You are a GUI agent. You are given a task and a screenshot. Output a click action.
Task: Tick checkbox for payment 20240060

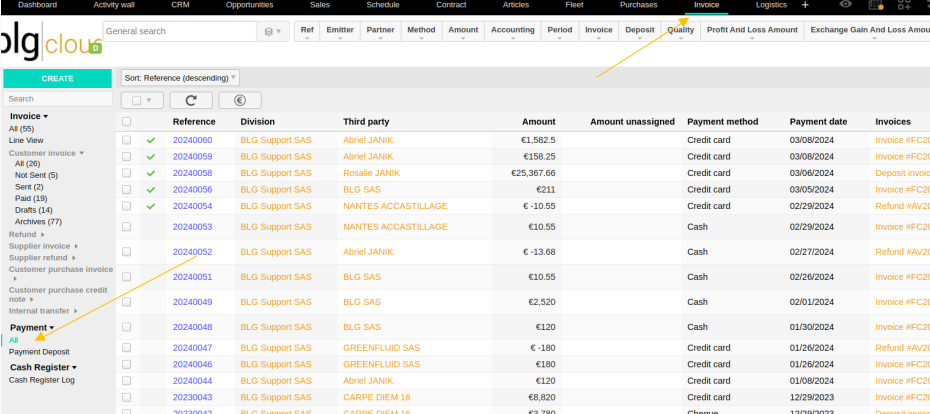pyautogui.click(x=126, y=140)
